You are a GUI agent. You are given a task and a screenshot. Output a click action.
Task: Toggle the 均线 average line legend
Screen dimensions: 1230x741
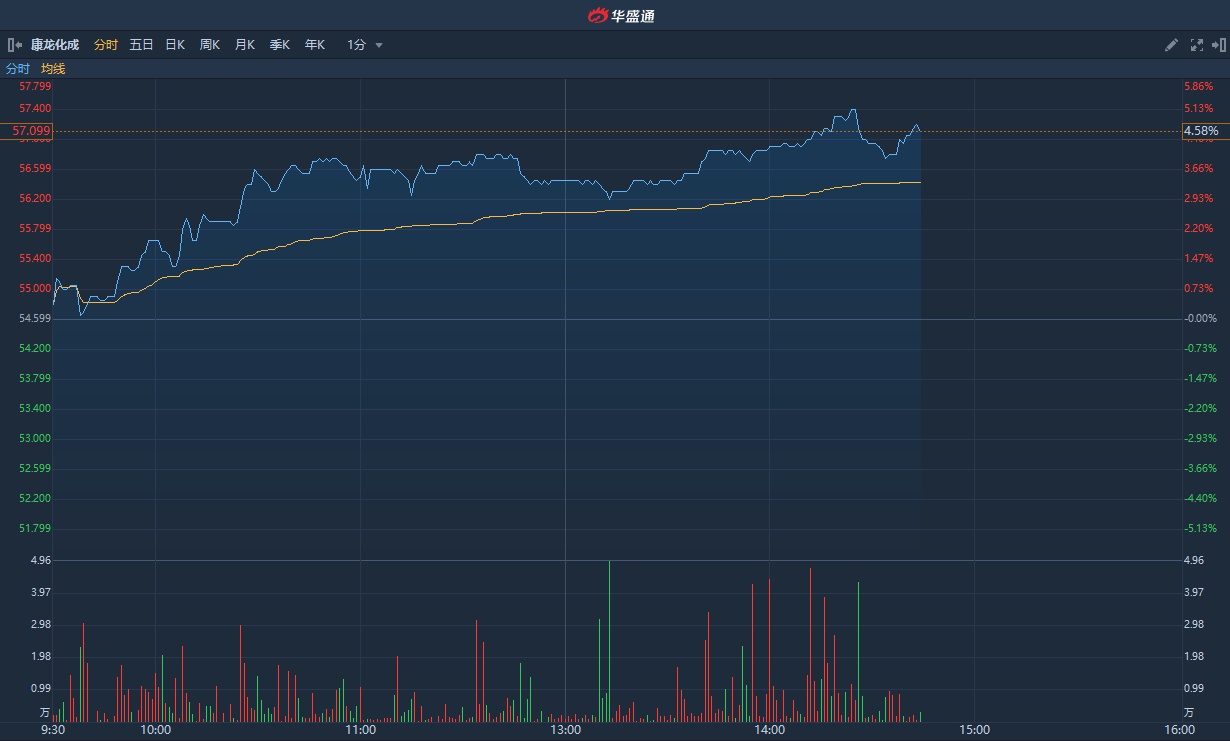[x=53, y=69]
